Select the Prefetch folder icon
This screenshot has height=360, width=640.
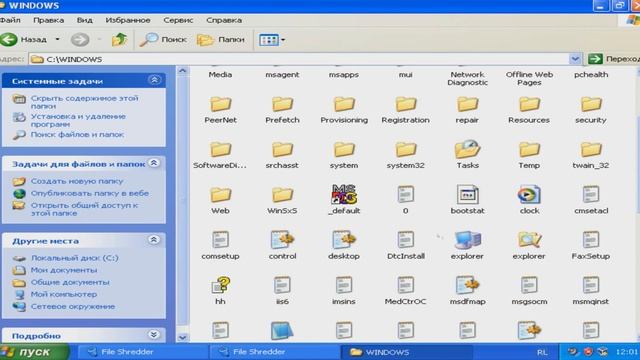click(x=282, y=104)
